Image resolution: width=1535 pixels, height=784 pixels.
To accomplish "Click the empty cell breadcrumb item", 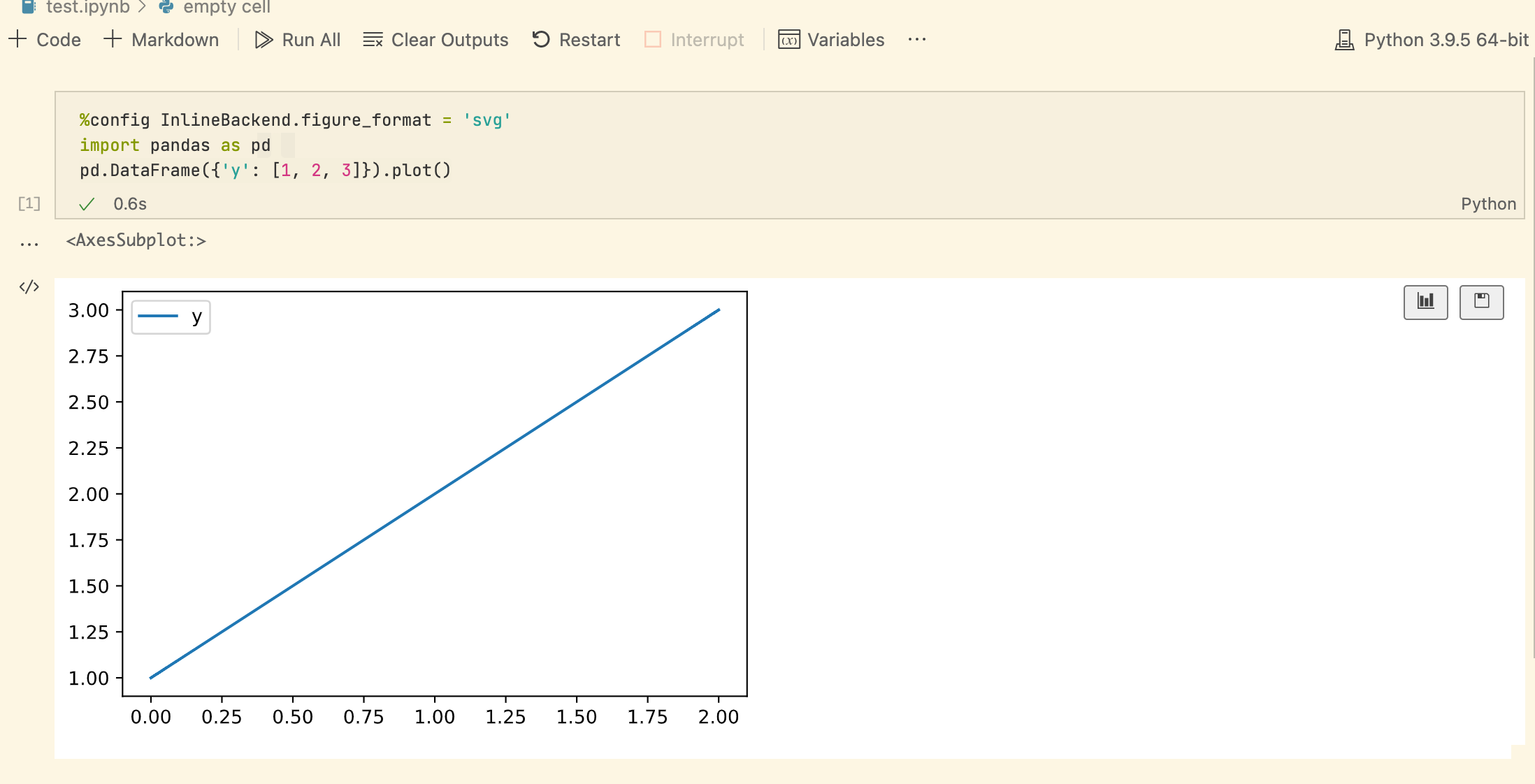I will 226,7.
